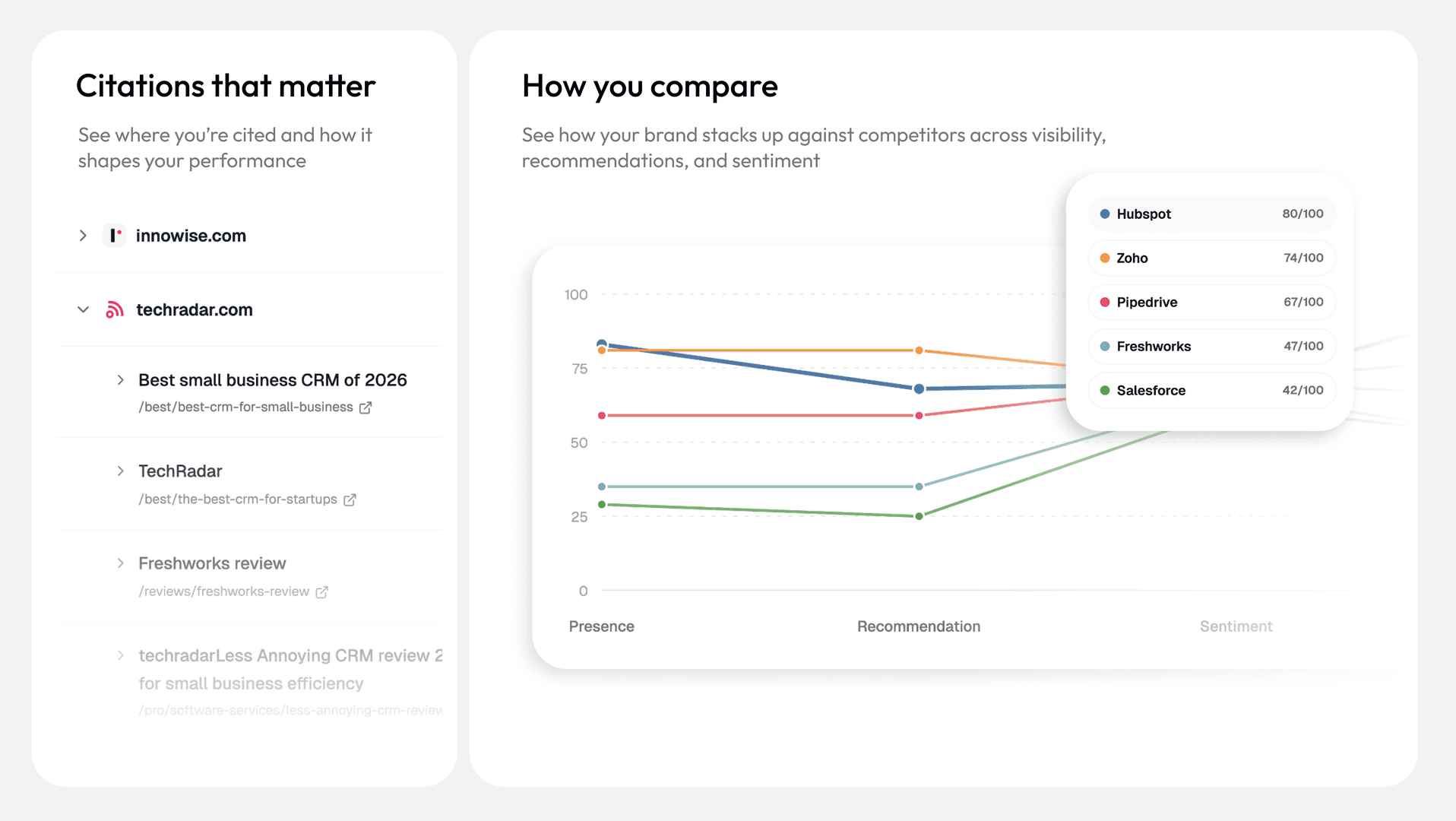This screenshot has height=821, width=1456.
Task: Click the techradar.com RSS-style logo icon
Action: pyautogui.click(x=115, y=309)
